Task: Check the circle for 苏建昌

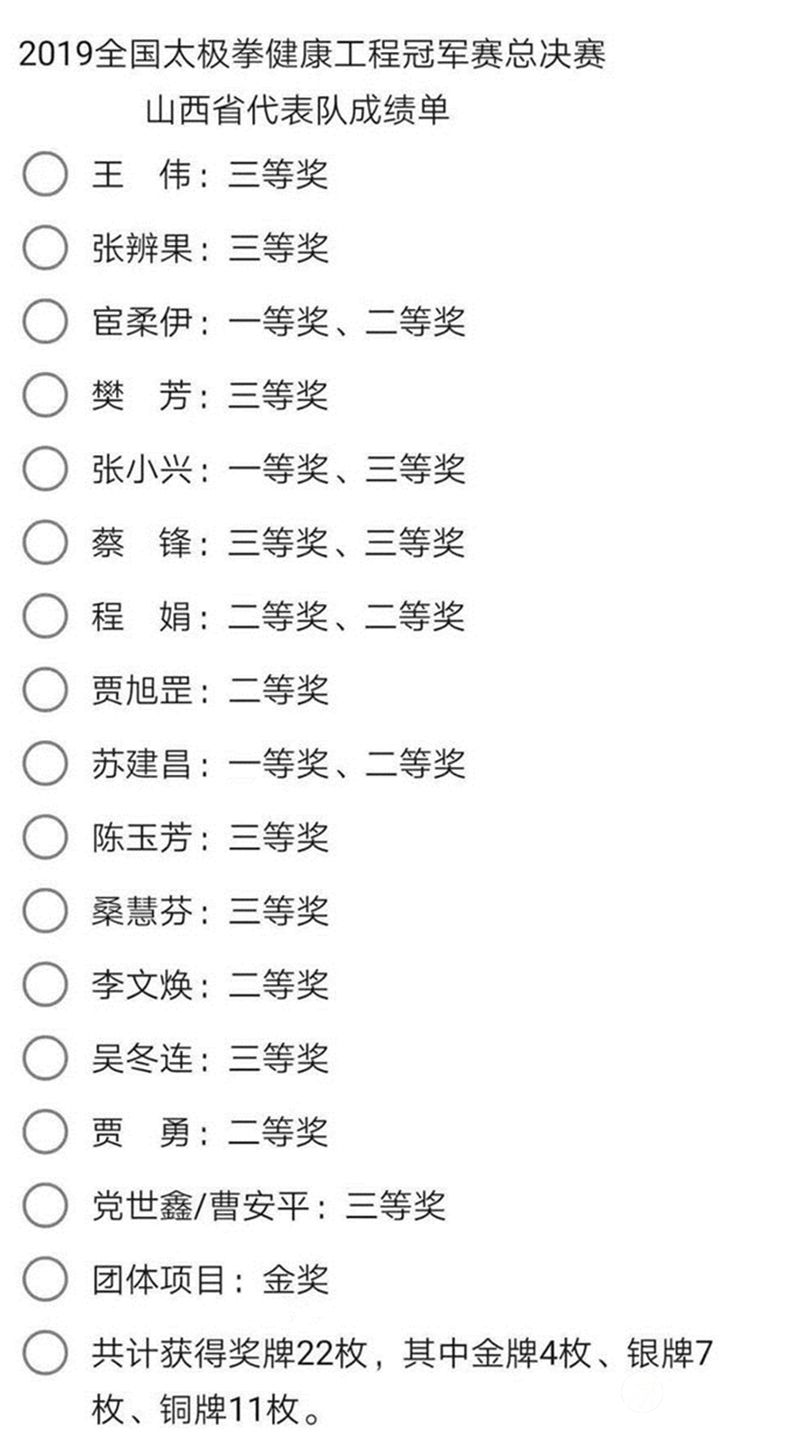Action: point(45,764)
